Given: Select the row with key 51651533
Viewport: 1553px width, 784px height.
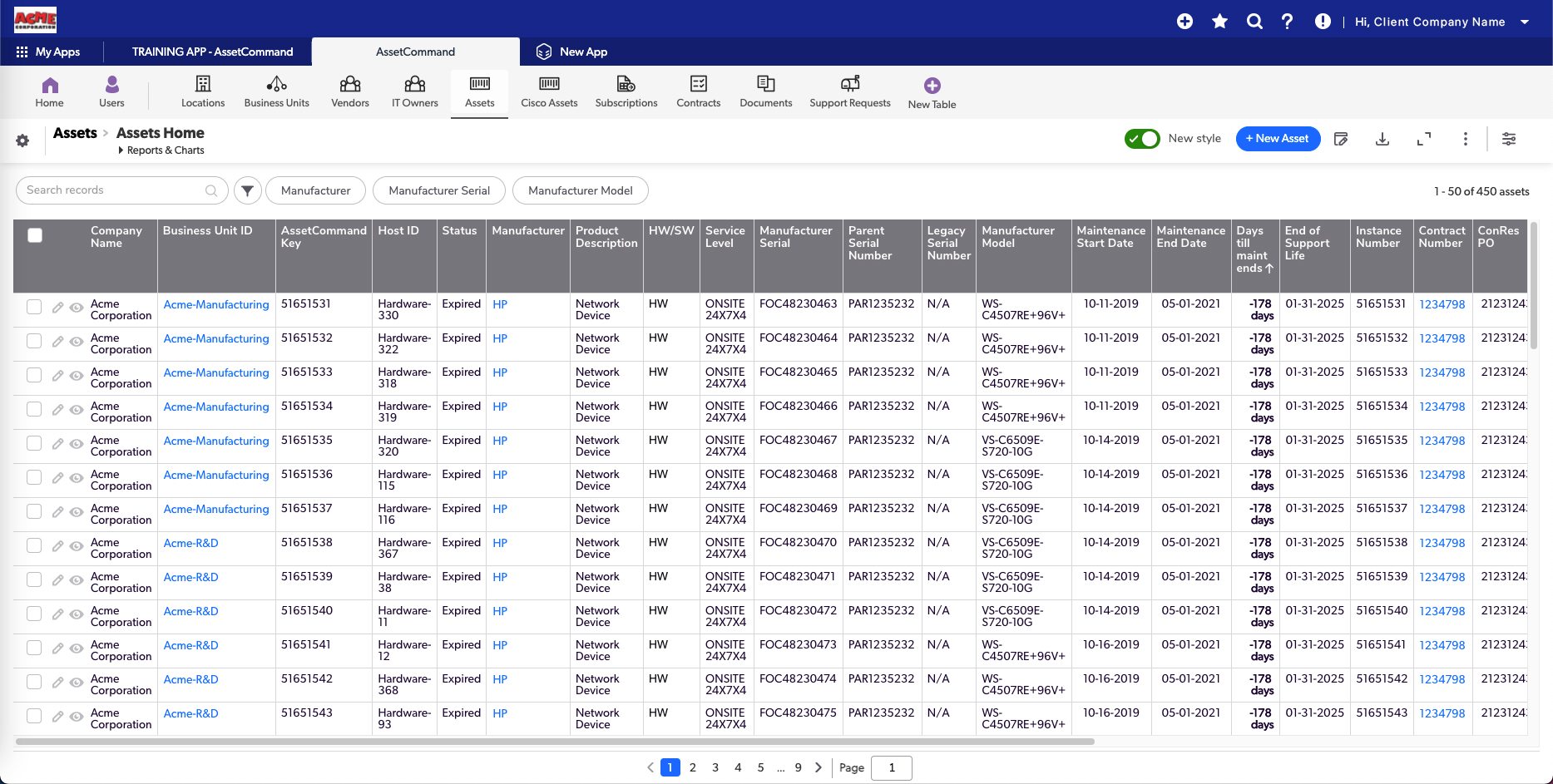Looking at the screenshot, I should [34, 375].
